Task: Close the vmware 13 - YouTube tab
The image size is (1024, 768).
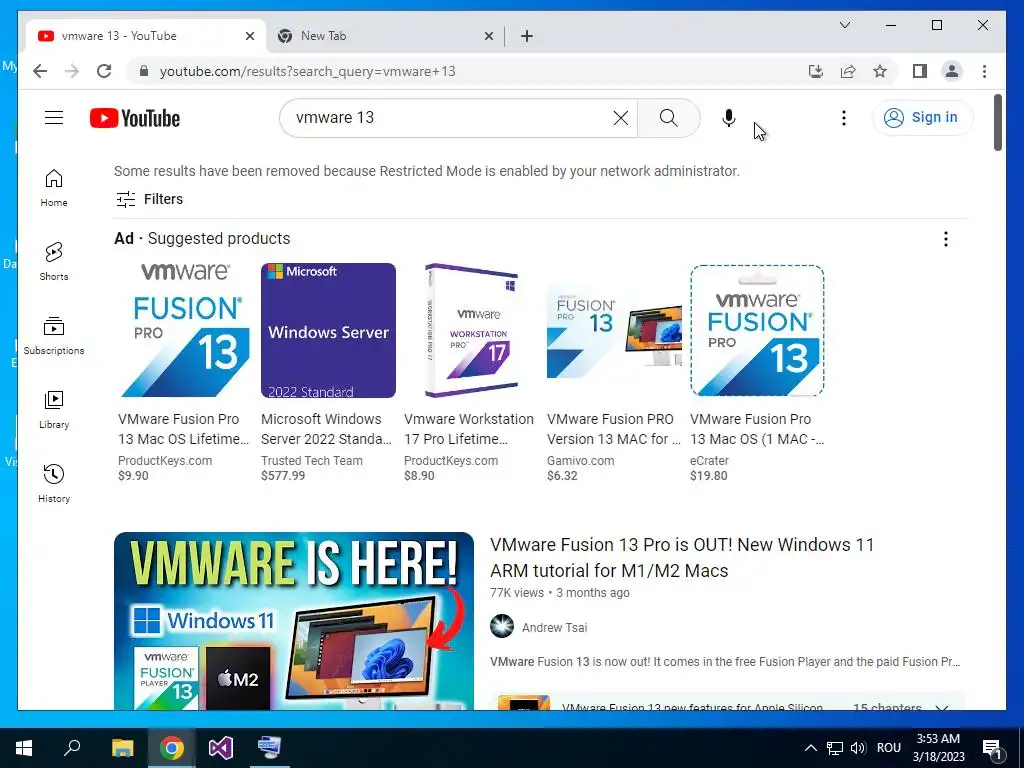Action: tap(249, 36)
